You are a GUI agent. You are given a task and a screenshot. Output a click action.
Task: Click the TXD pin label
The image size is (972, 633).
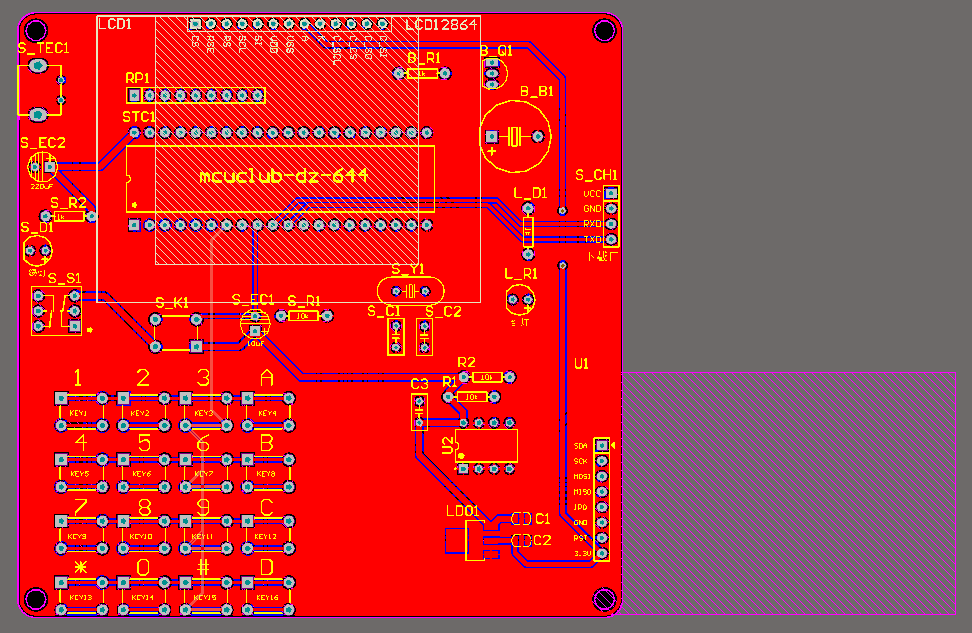[593, 239]
